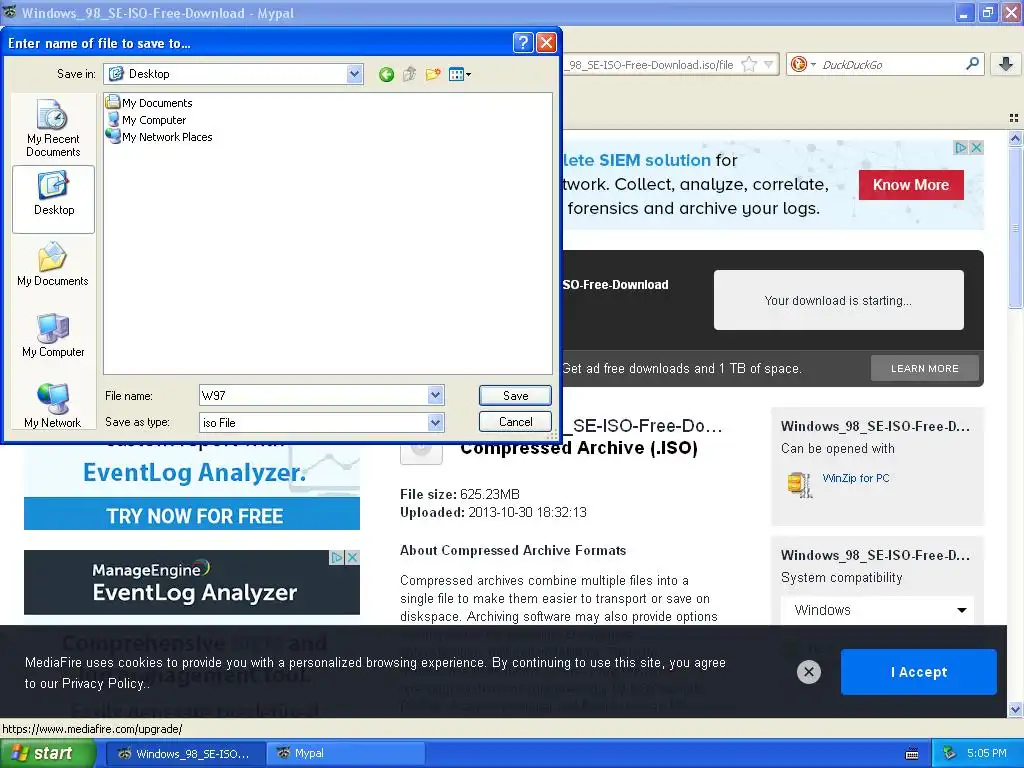The height and width of the screenshot is (768, 1024).
Task: Open the Windows system compatibility dropdown
Action: click(878, 610)
